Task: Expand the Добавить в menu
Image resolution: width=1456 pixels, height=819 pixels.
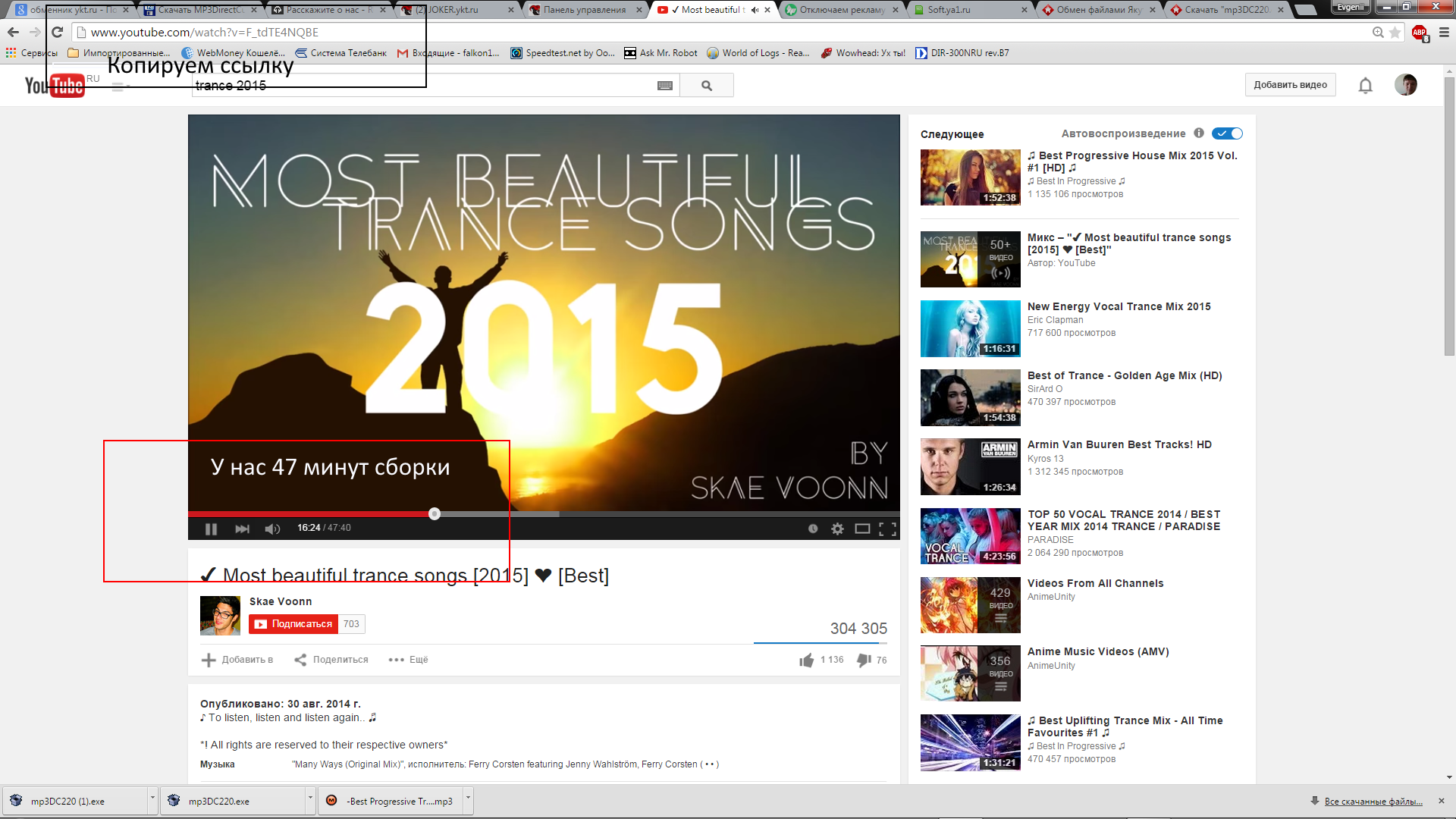Action: click(237, 660)
